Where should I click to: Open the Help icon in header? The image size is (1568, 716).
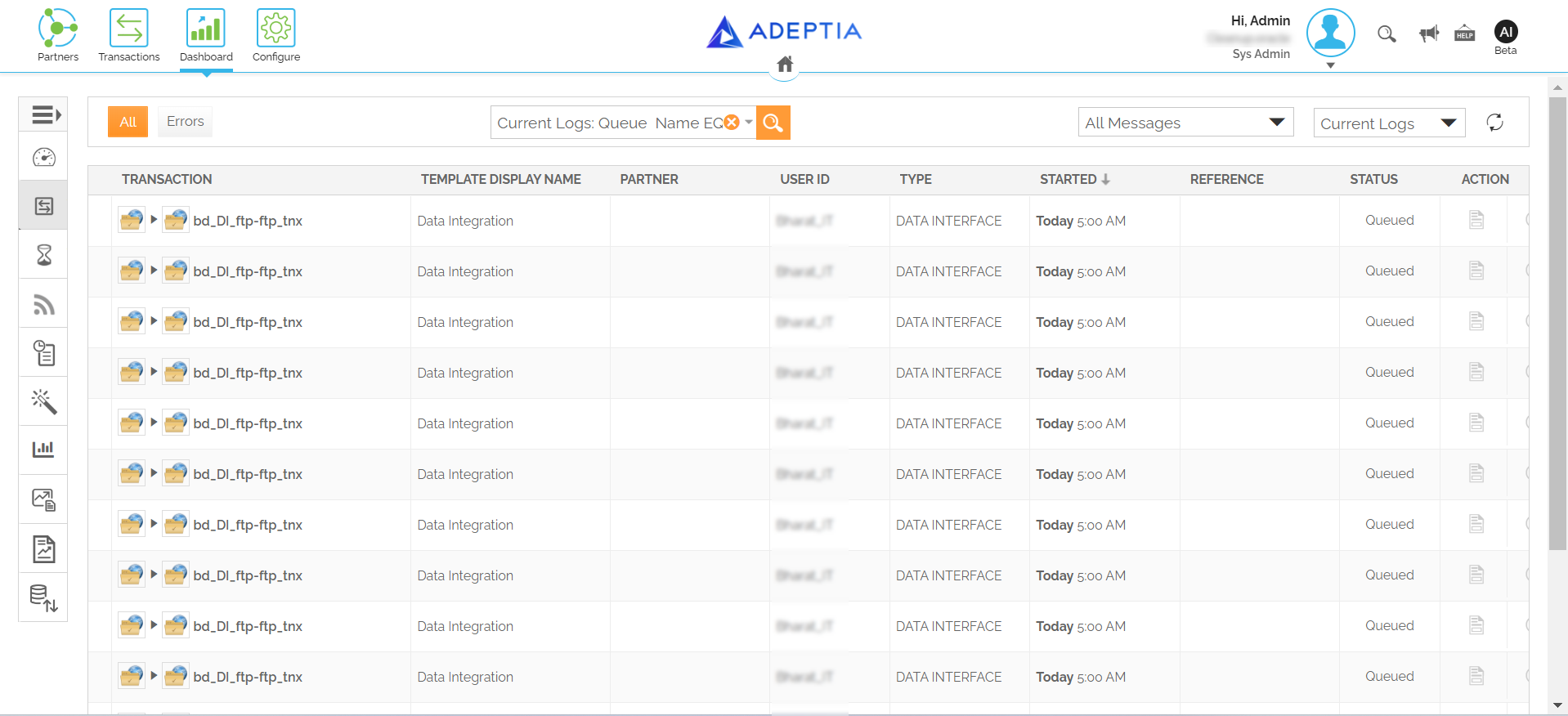pyautogui.click(x=1465, y=34)
